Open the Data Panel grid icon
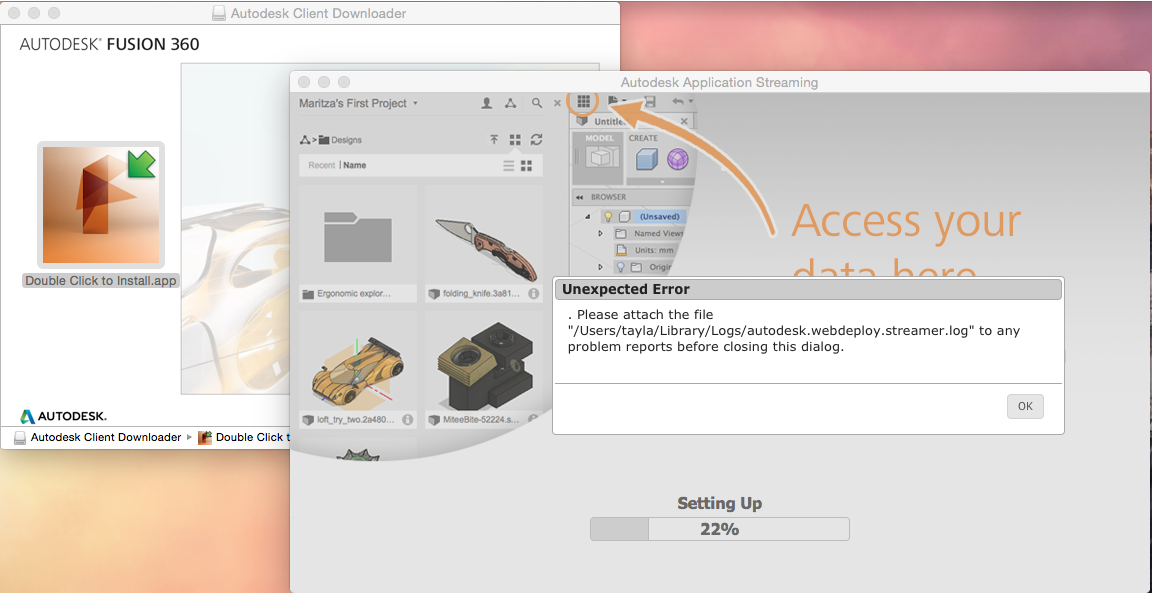Image resolution: width=1152 pixels, height=593 pixels. [584, 100]
